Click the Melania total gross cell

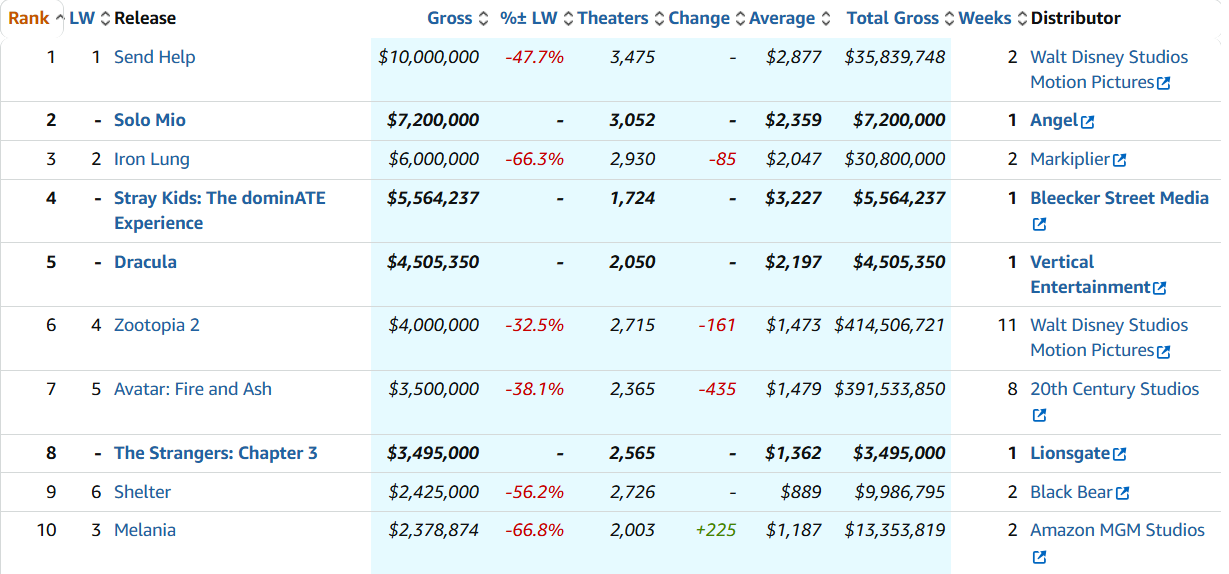click(895, 530)
